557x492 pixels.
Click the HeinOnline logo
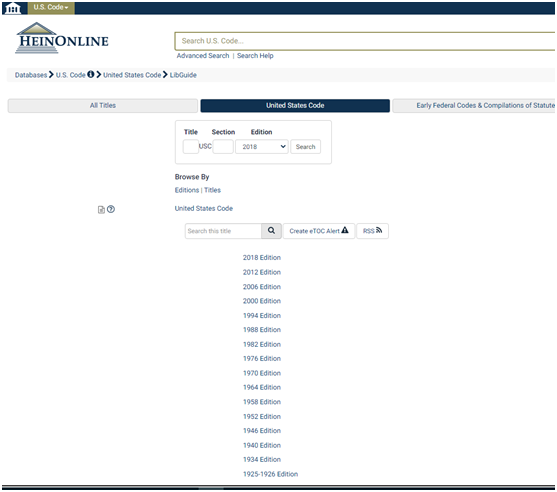pos(62,38)
